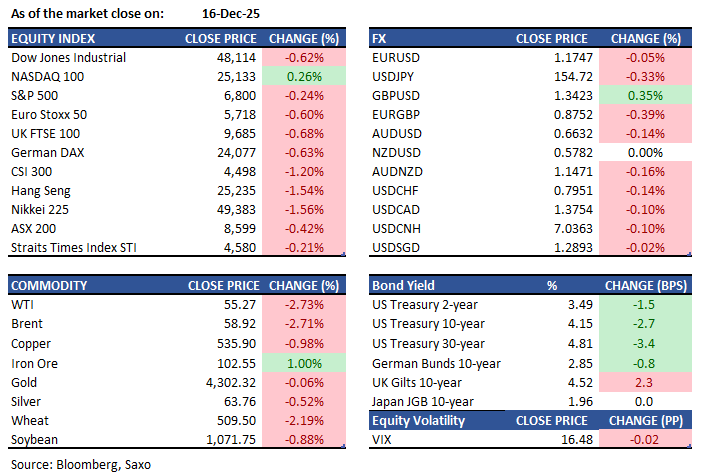The width and height of the screenshot is (702, 475).
Task: Select the S&P 500 close price 6,800
Action: coord(212,95)
